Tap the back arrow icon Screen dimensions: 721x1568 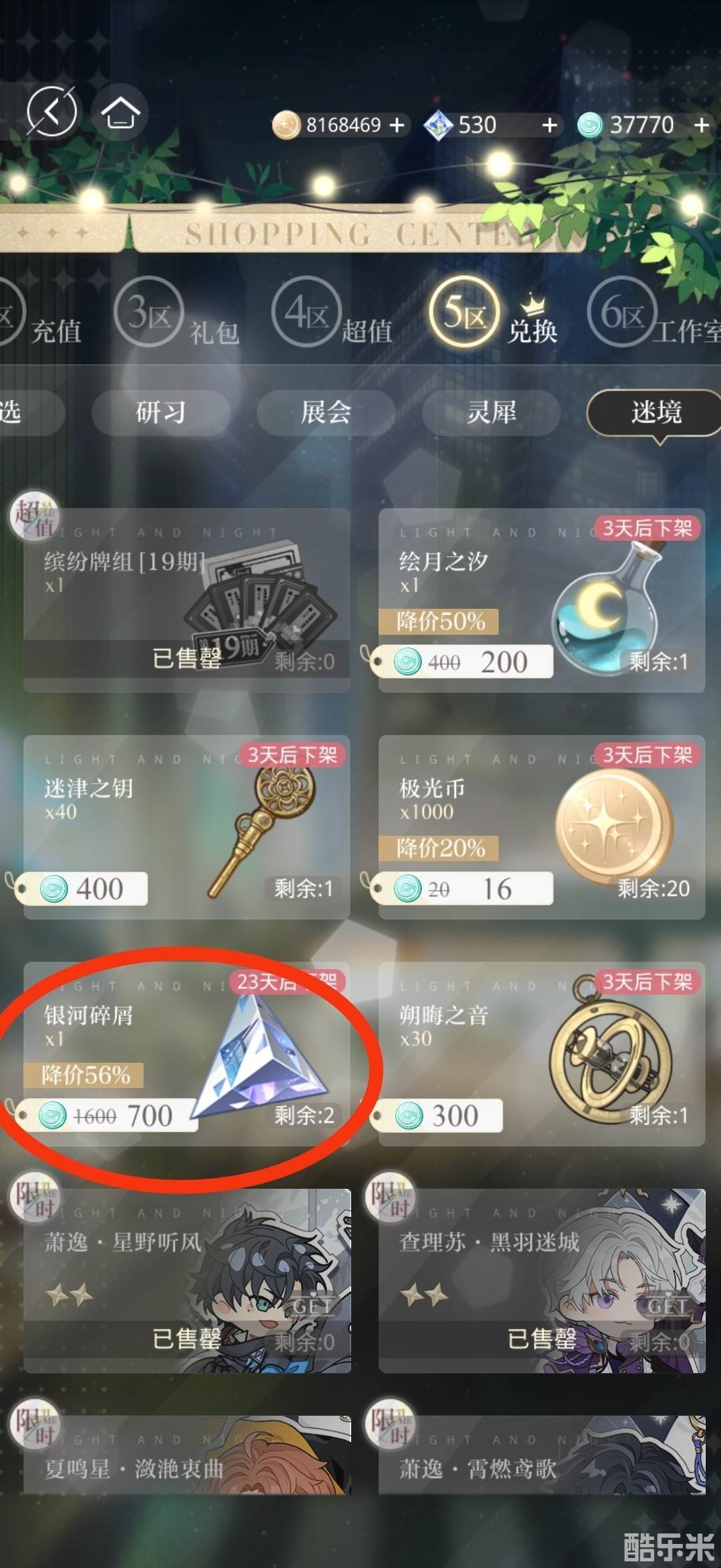[51, 111]
